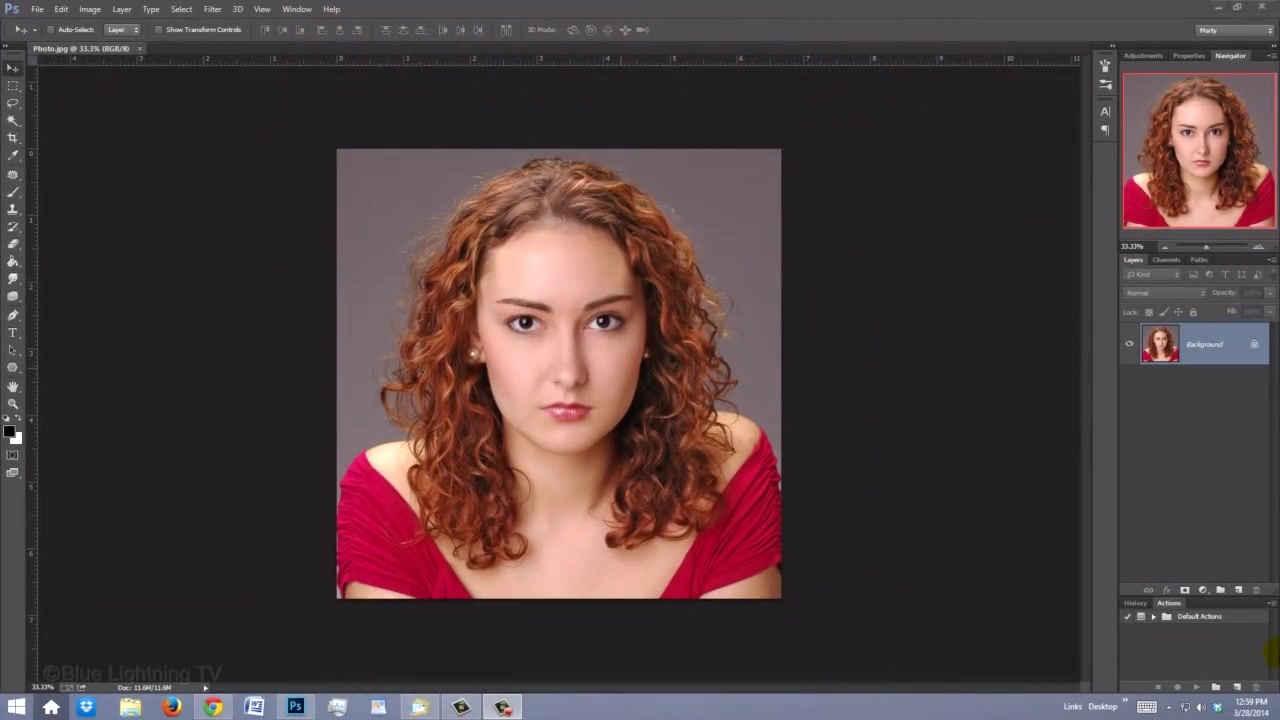The image size is (1280, 720).
Task: Select the Horizontal Type tool
Action: (13, 332)
